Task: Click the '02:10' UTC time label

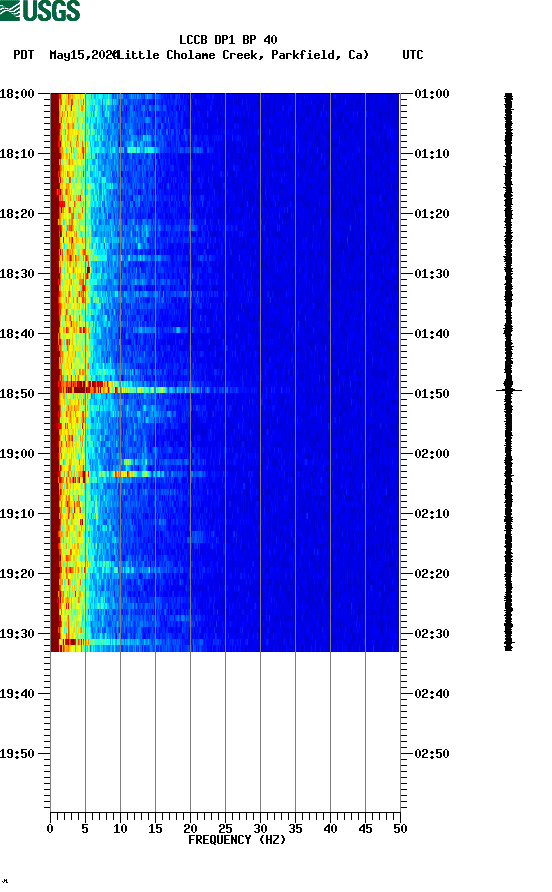Action: coord(432,514)
